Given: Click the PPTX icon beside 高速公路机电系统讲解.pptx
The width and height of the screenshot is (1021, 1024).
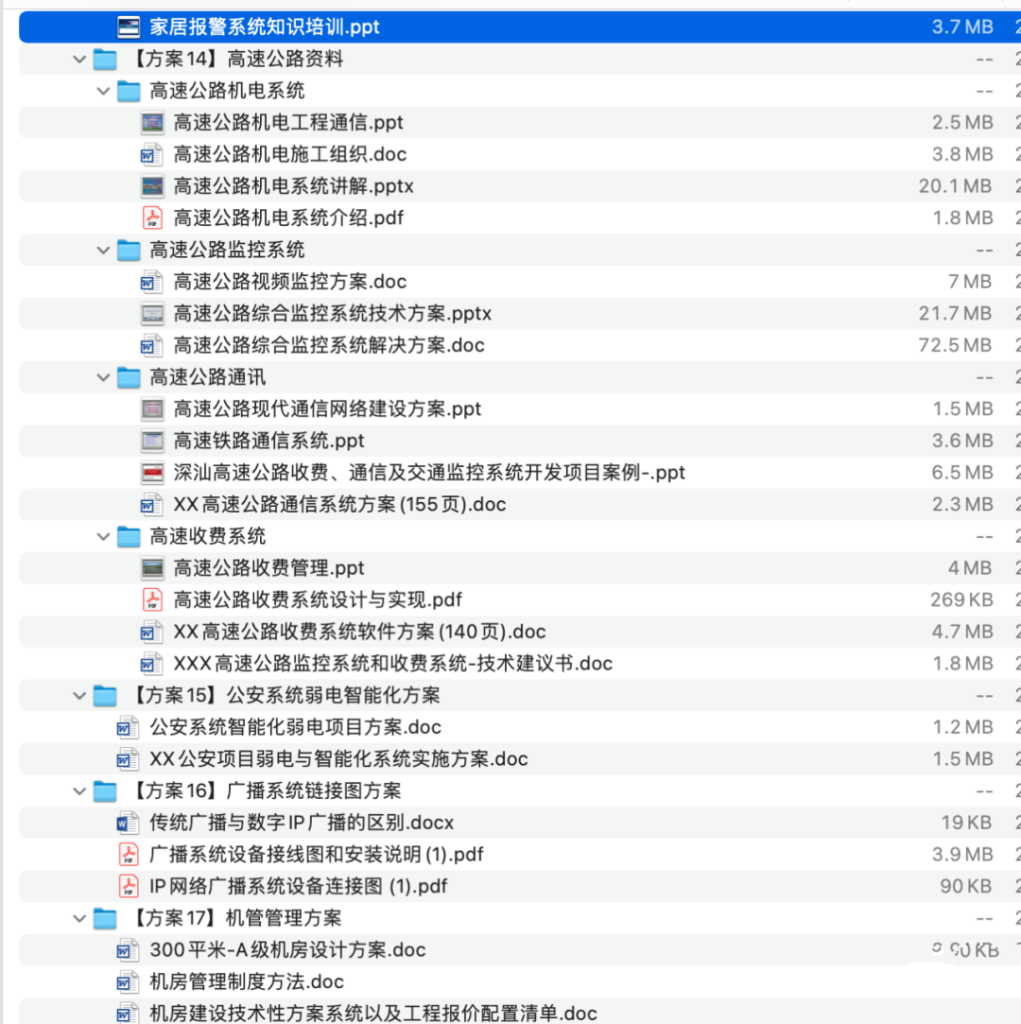Looking at the screenshot, I should (x=153, y=185).
